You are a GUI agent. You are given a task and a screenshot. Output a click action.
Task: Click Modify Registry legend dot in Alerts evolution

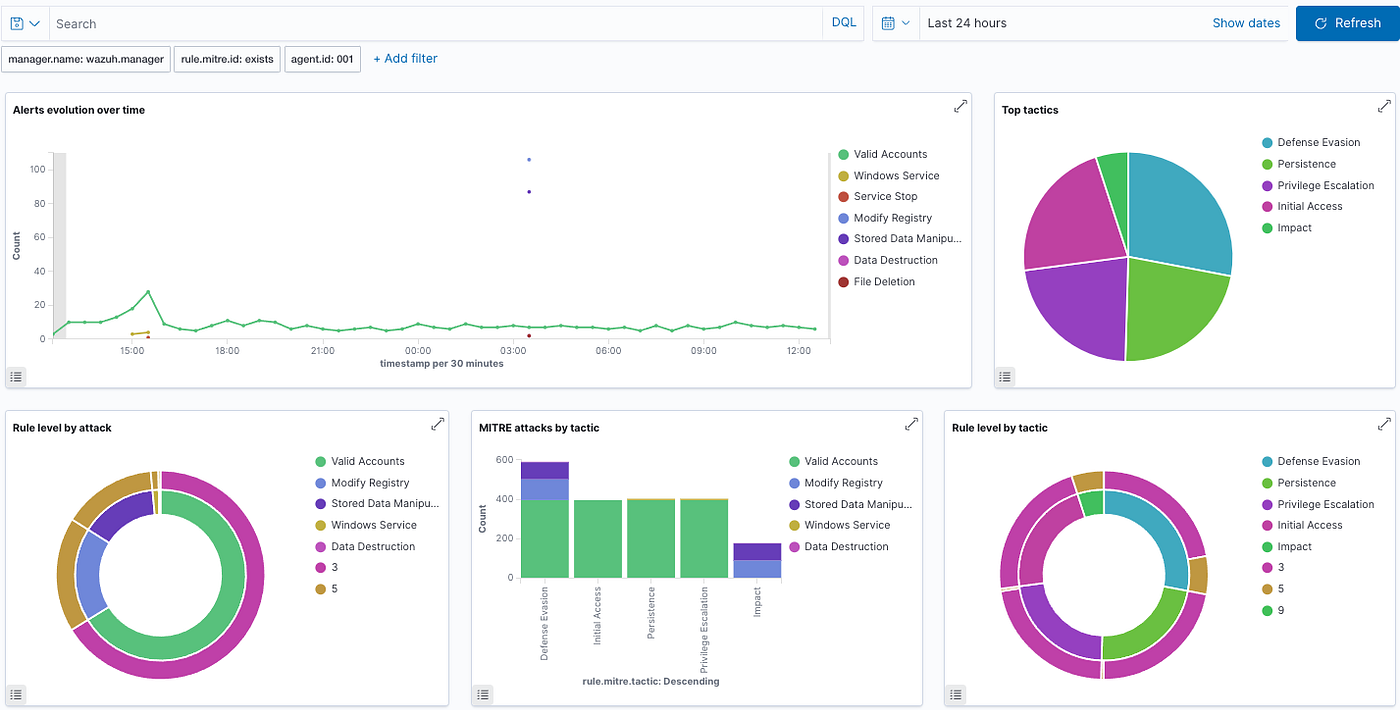pyautogui.click(x=843, y=218)
